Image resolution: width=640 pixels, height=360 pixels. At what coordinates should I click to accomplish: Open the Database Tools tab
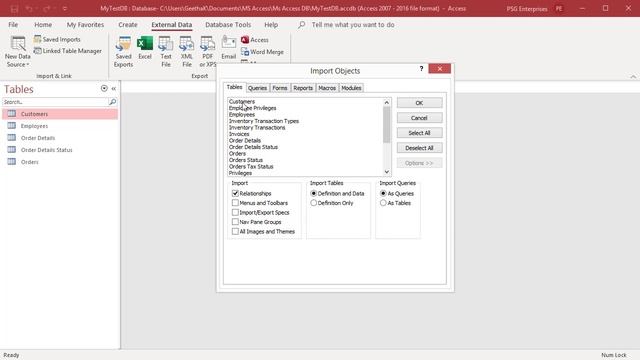pos(228,24)
